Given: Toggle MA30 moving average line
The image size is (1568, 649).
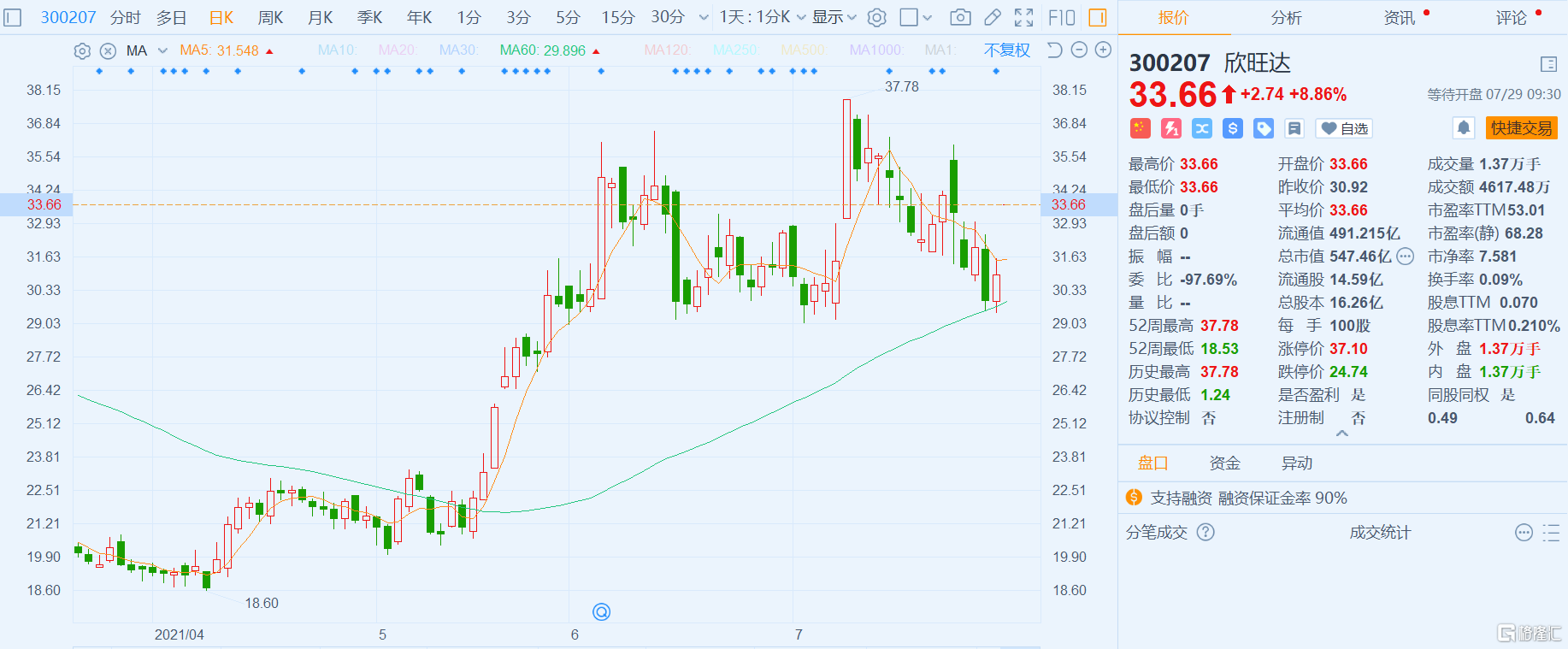Looking at the screenshot, I should (x=459, y=50).
